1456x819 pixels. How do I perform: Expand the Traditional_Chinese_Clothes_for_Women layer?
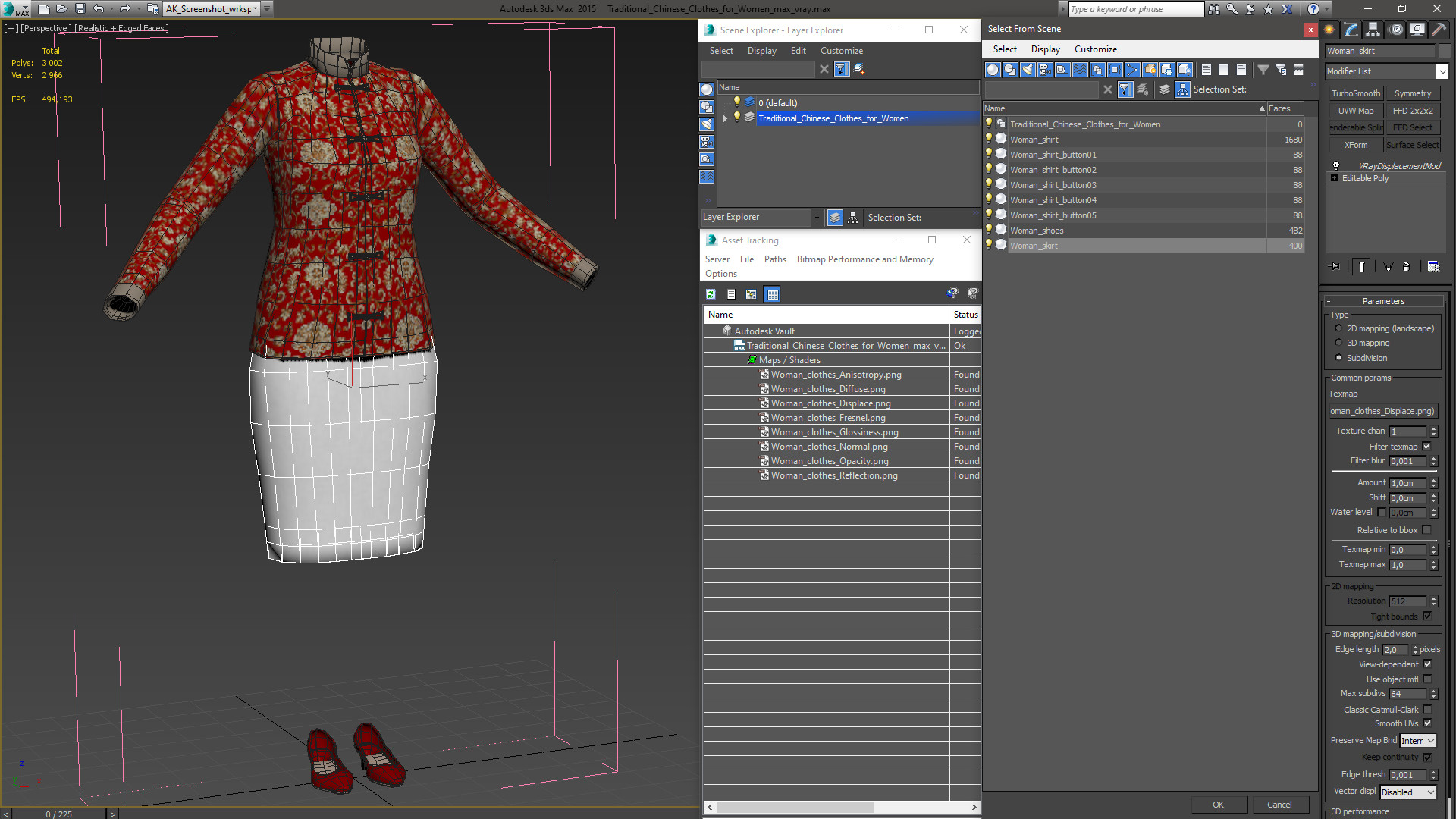point(725,118)
